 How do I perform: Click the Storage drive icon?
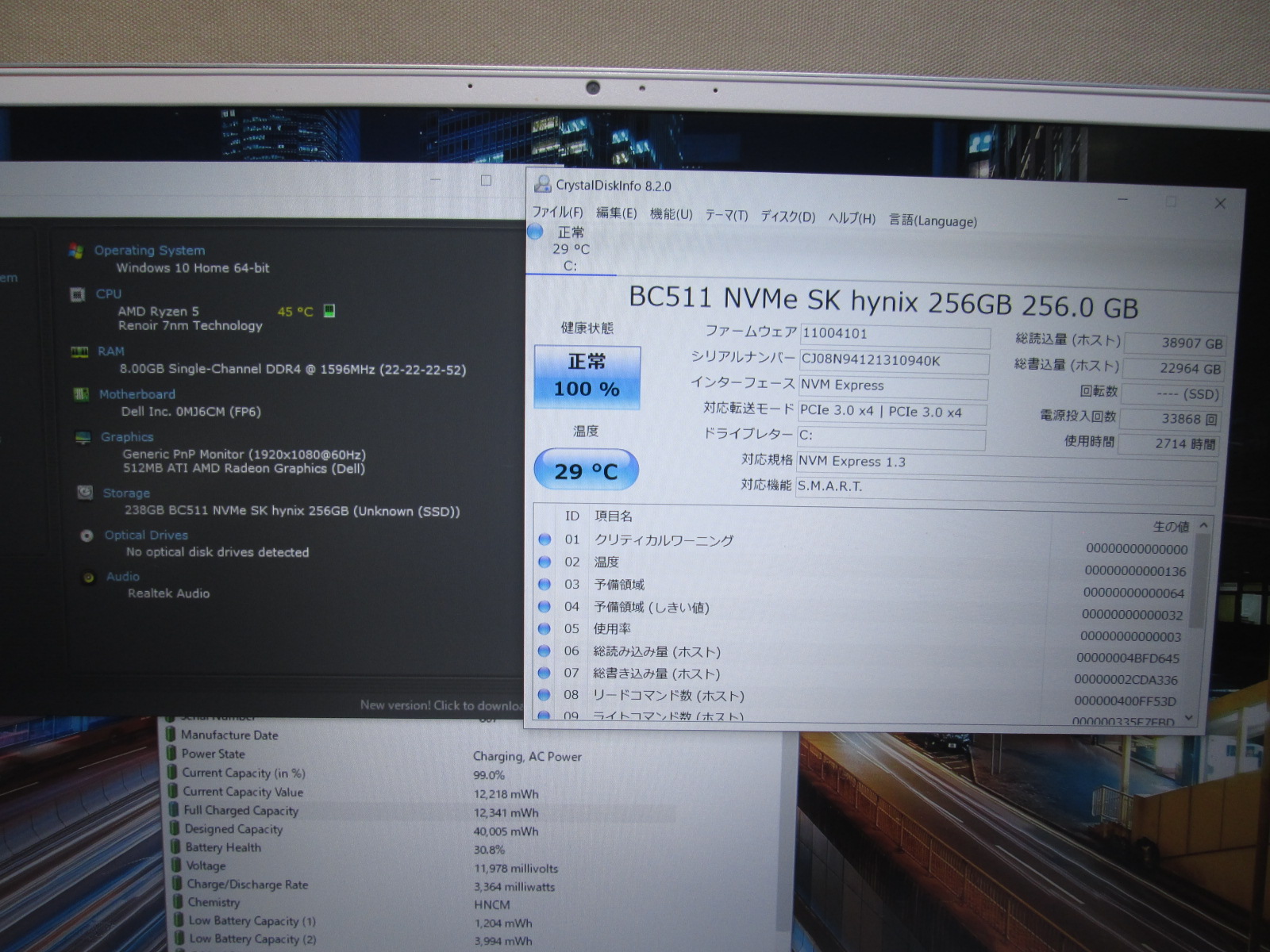click(85, 493)
